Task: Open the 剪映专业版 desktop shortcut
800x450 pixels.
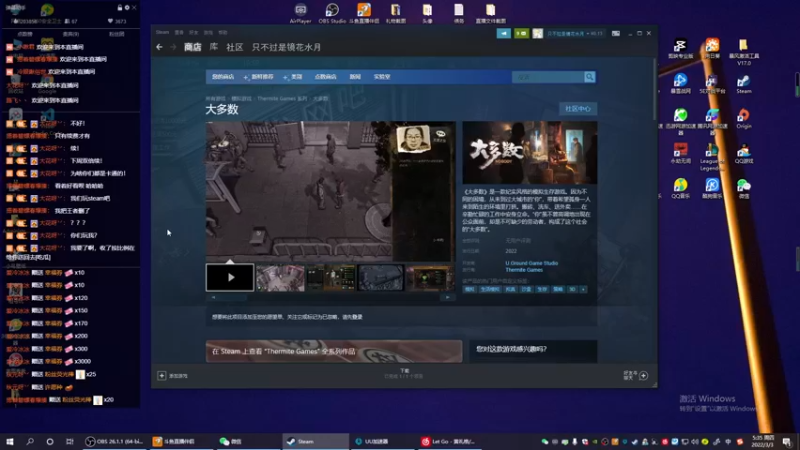Action: 680,49
